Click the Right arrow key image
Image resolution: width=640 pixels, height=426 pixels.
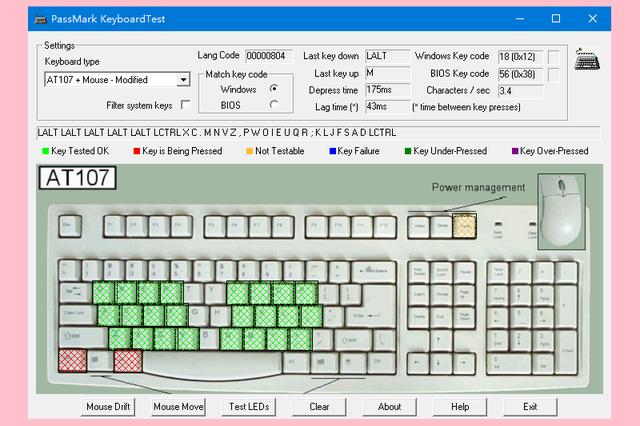coord(464,362)
